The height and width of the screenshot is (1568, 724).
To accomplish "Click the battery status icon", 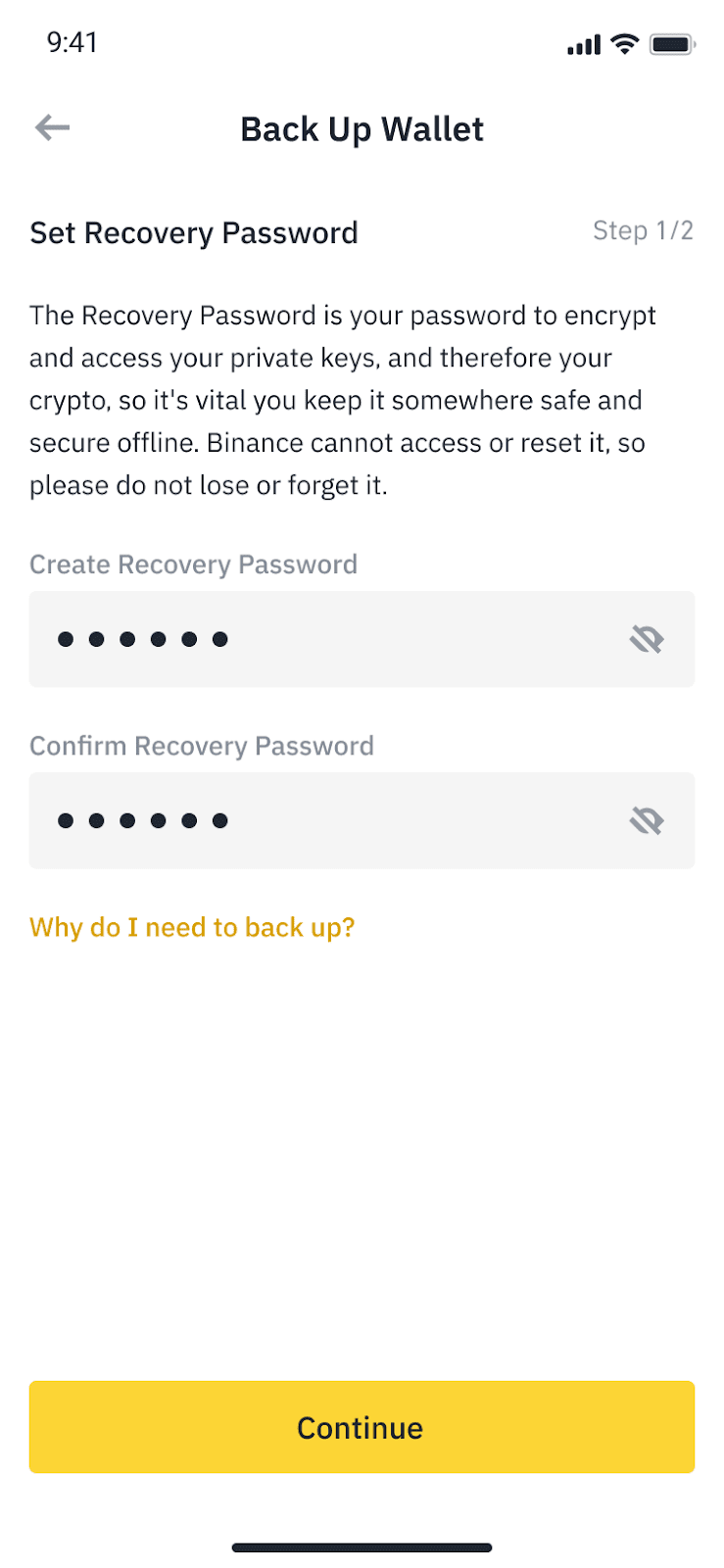I will 672,44.
